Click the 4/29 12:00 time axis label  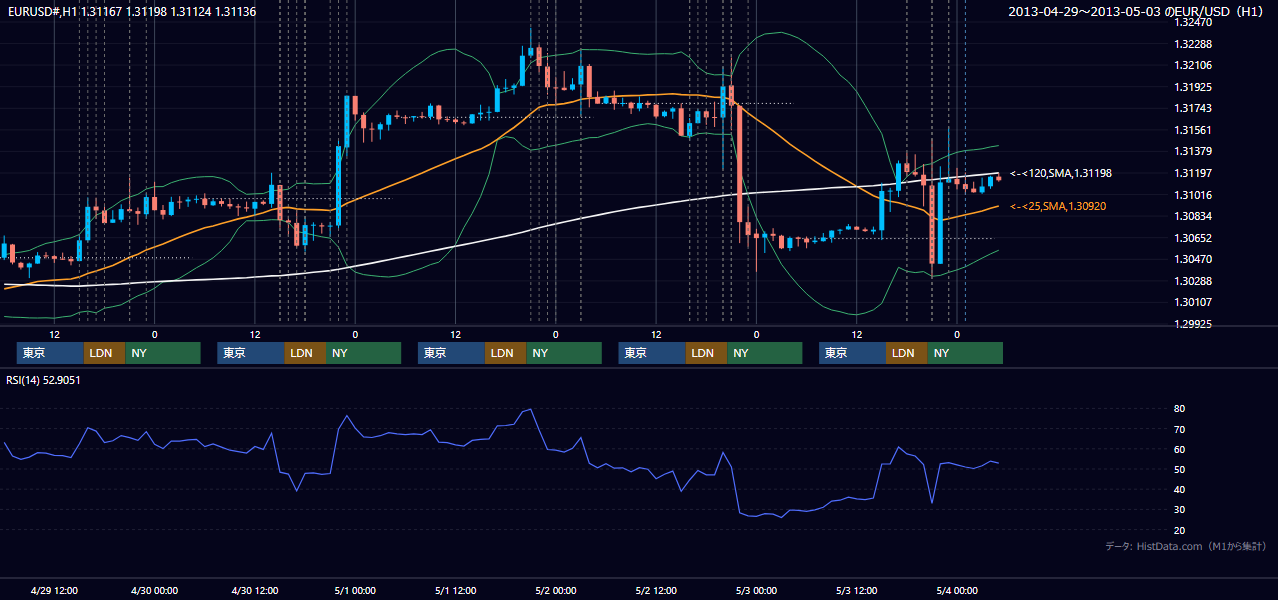[x=55, y=590]
